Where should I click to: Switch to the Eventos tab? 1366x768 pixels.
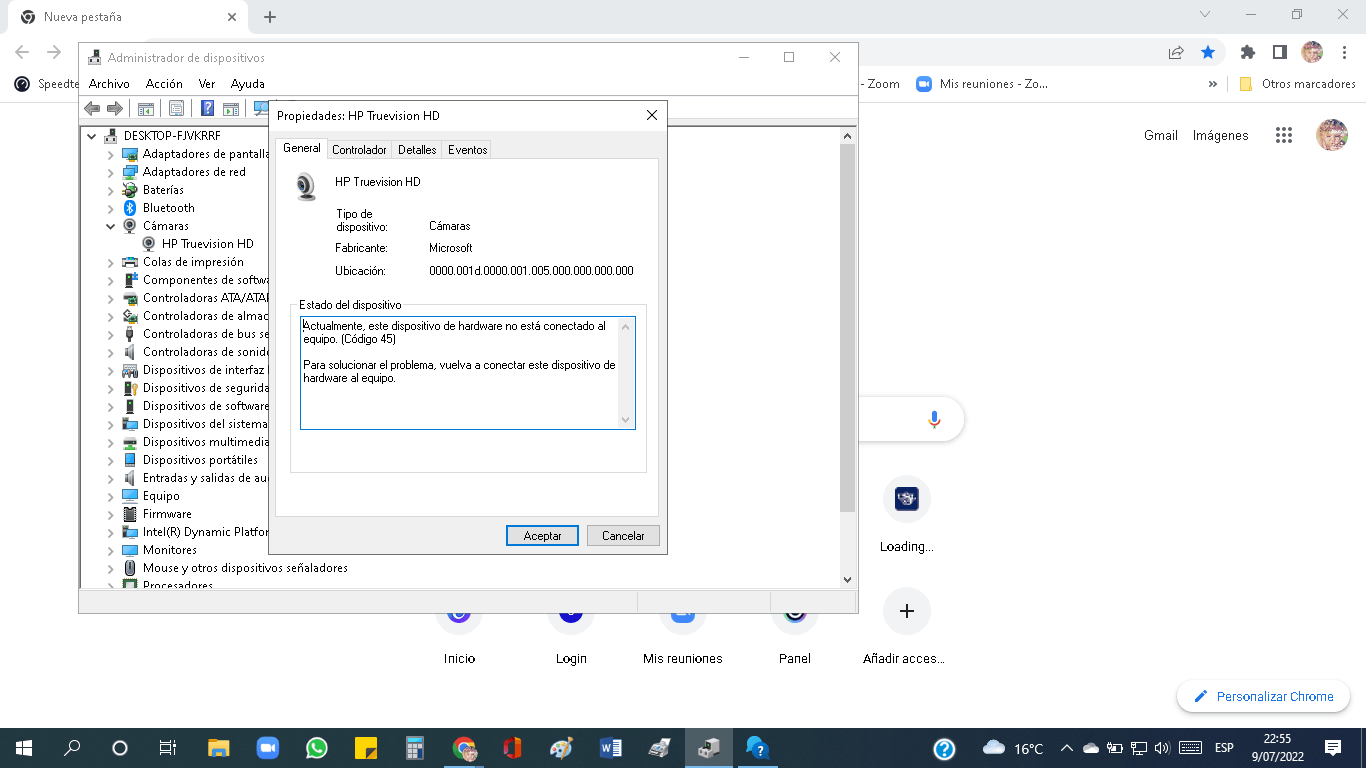pos(467,150)
